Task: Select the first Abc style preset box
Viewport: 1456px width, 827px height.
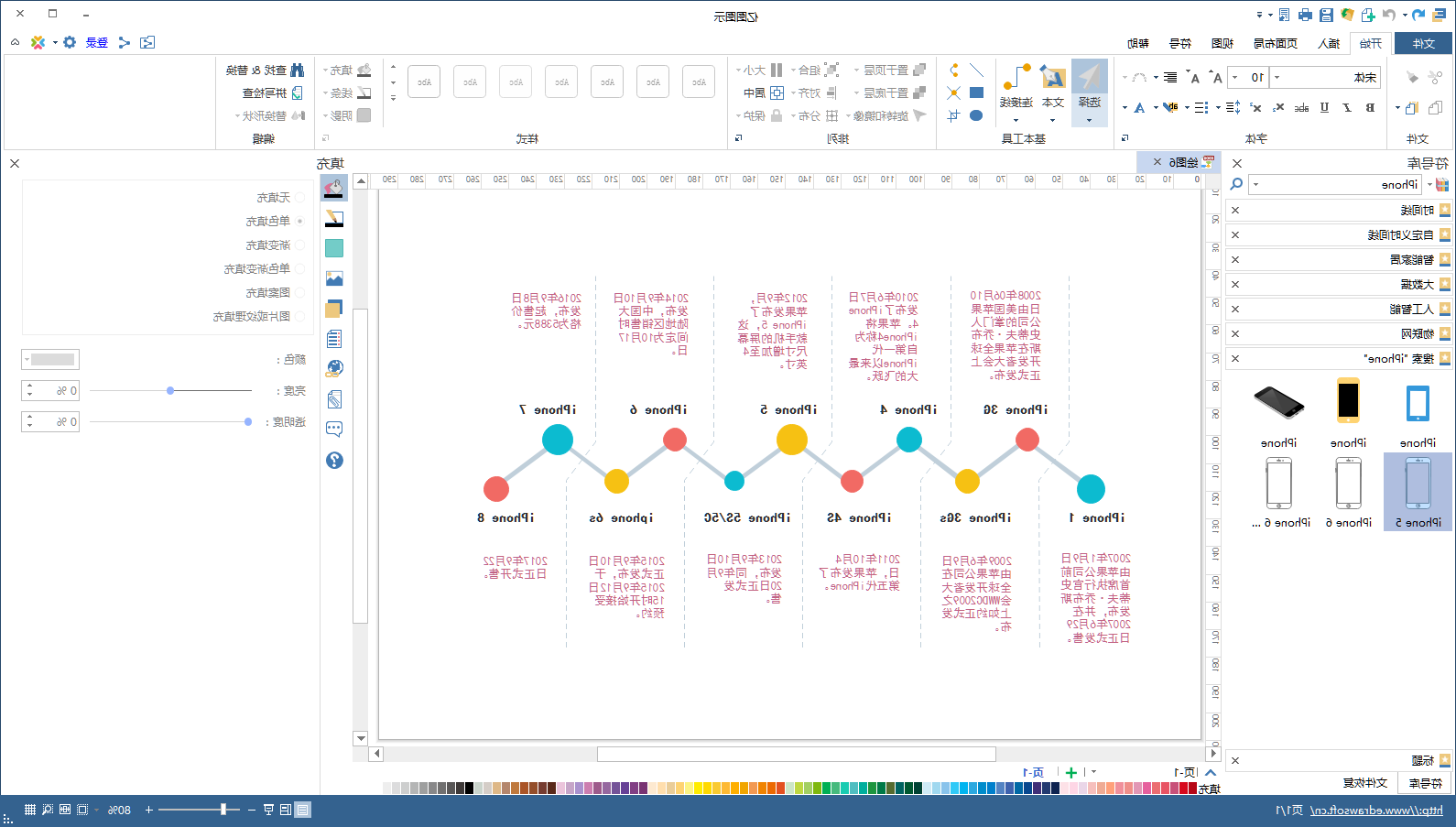Action: click(x=699, y=82)
